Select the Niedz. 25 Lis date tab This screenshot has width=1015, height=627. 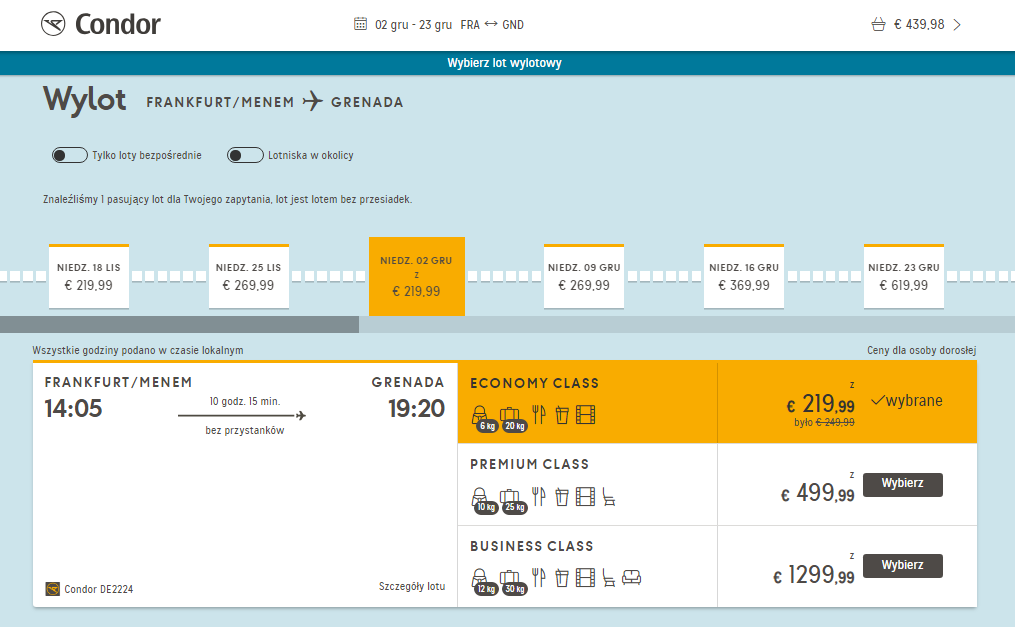249,276
